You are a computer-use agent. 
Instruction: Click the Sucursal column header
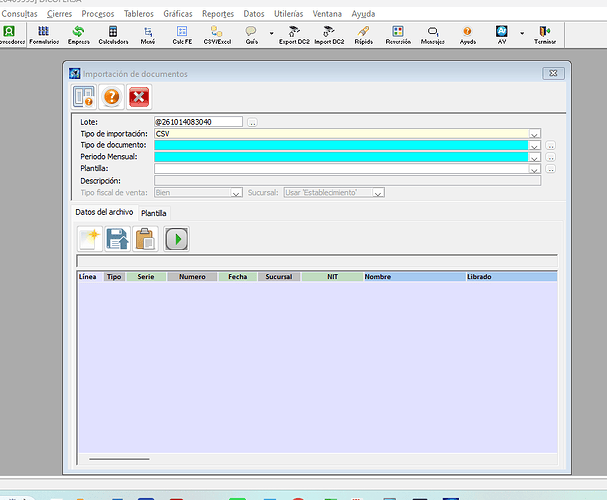(x=279, y=277)
